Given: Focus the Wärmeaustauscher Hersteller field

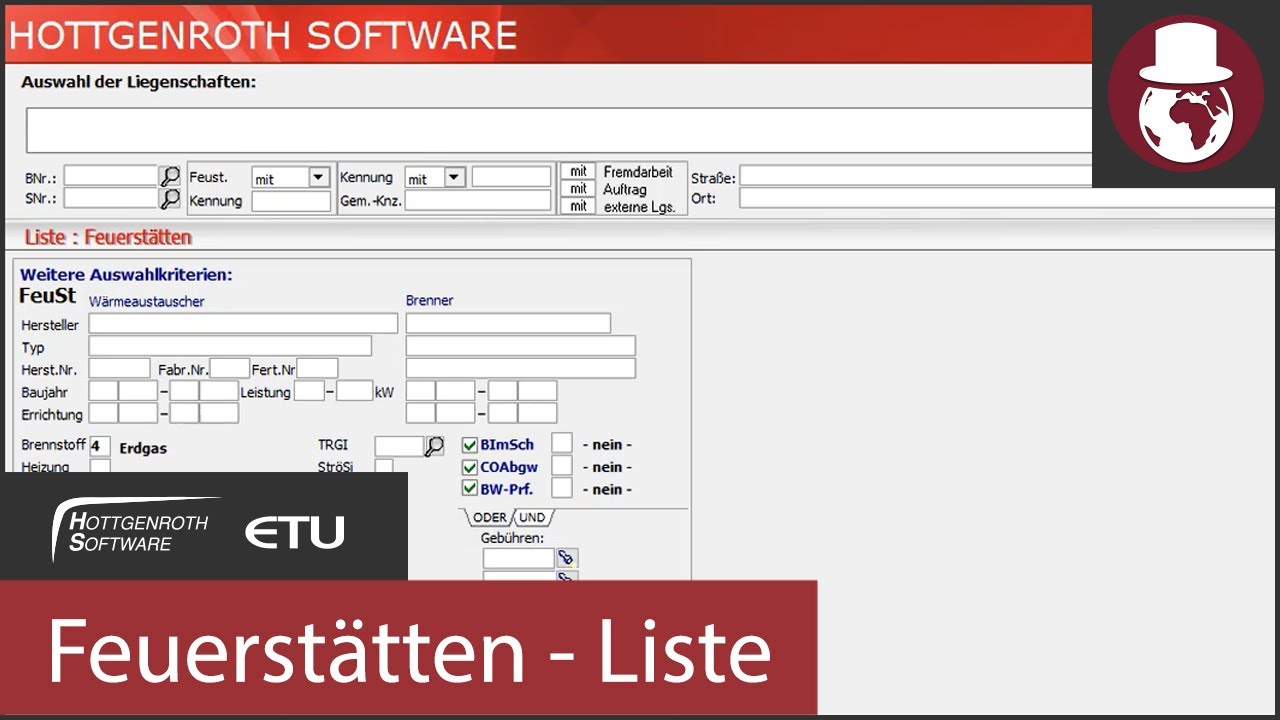Looking at the screenshot, I should tap(243, 324).
